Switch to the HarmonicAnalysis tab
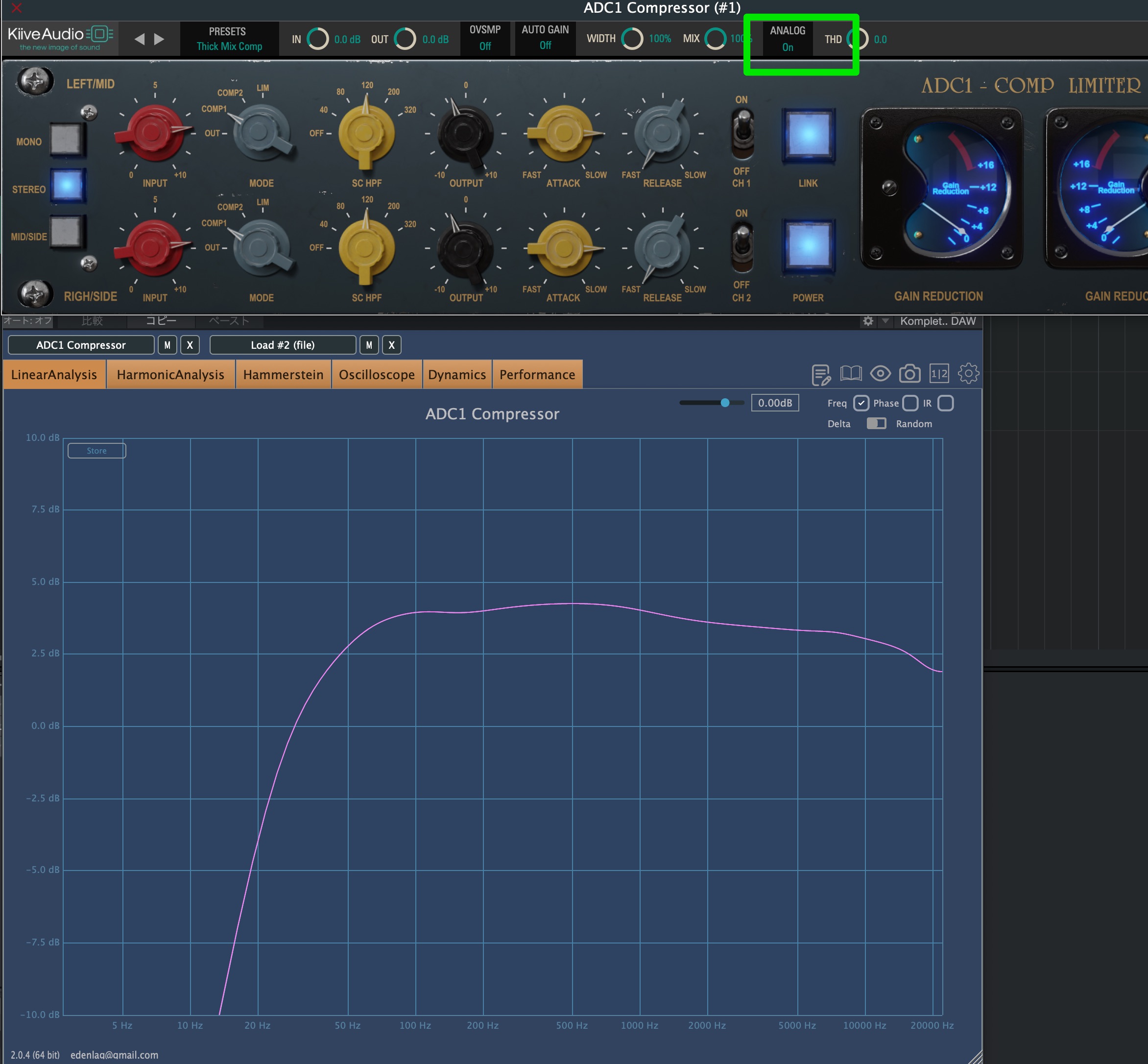1148x1064 pixels. point(170,375)
